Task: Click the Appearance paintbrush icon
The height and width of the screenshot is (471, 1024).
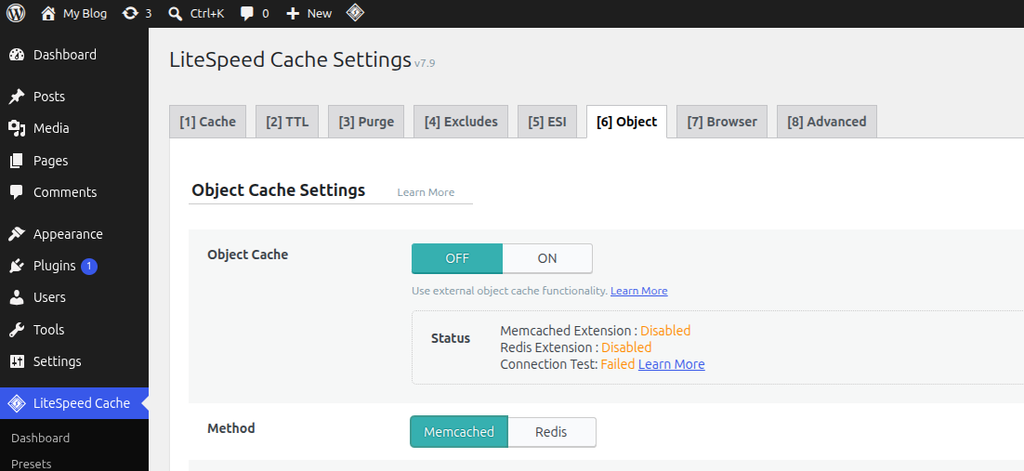Action: 16,234
